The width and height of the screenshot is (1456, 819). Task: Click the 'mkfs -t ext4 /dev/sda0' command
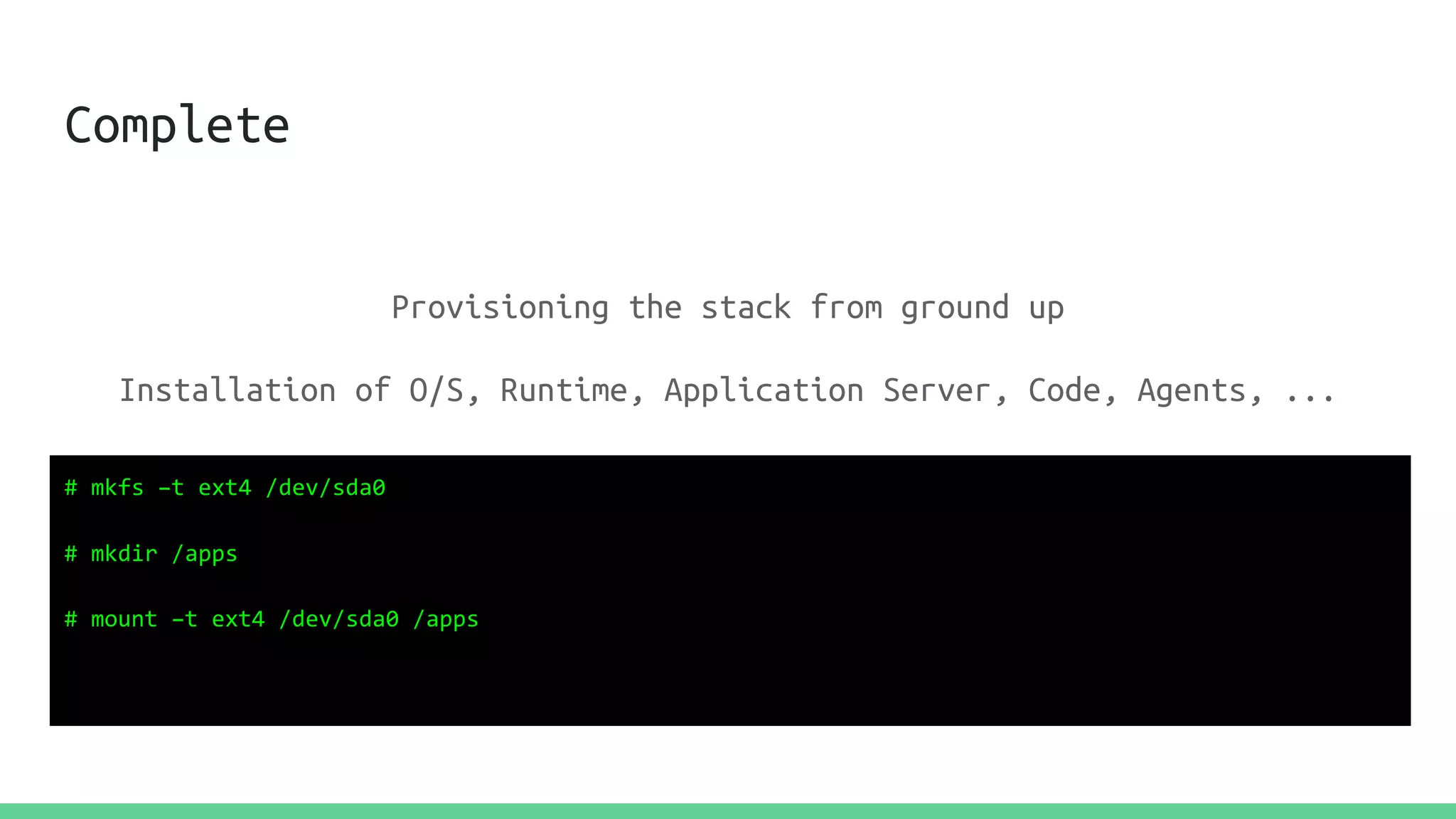225,488
